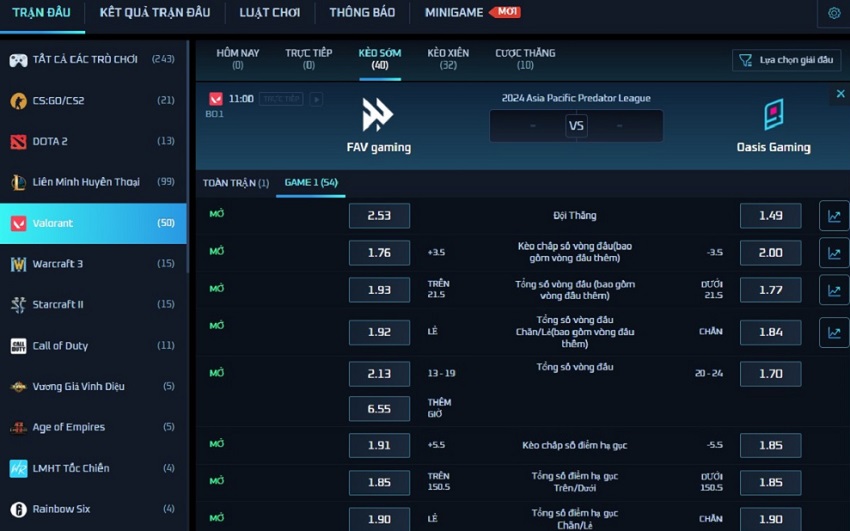
Task: Select DOTA 2 (13) category
Action: pyautogui.click(x=93, y=141)
